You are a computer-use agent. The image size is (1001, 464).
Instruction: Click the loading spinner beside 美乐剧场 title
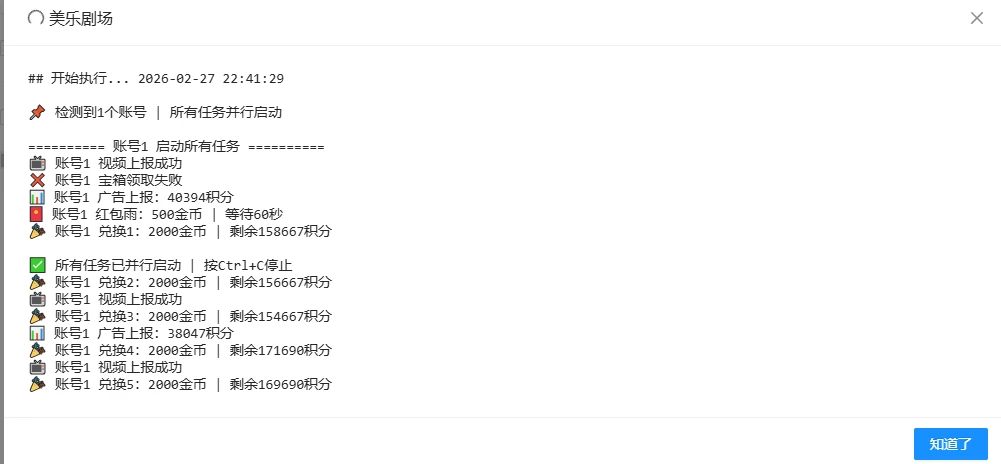pos(36,18)
